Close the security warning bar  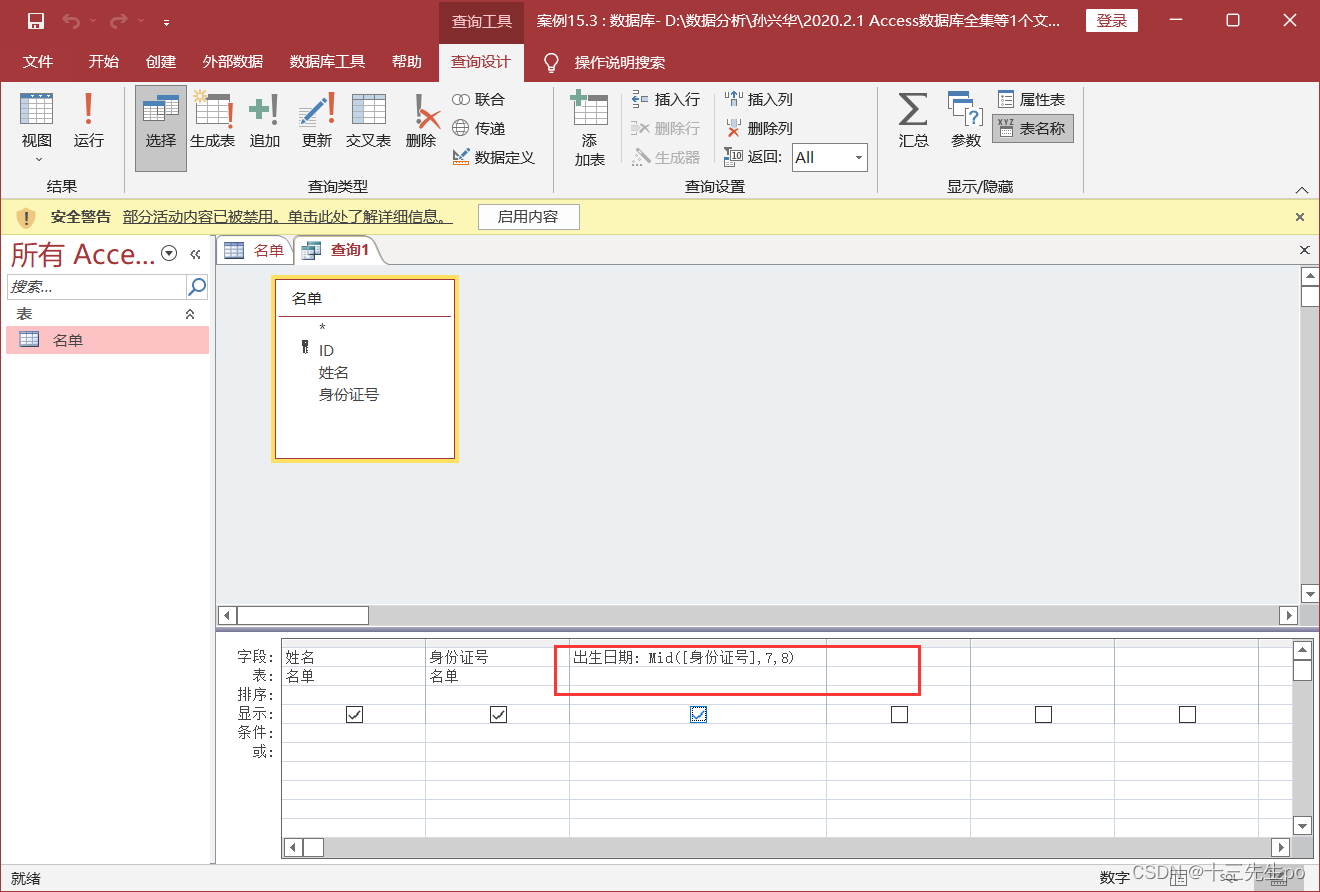tap(1300, 217)
